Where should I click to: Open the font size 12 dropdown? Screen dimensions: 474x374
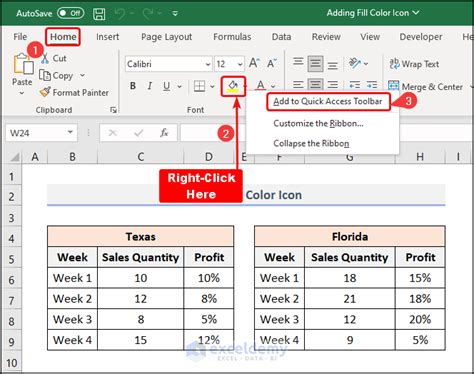point(240,64)
